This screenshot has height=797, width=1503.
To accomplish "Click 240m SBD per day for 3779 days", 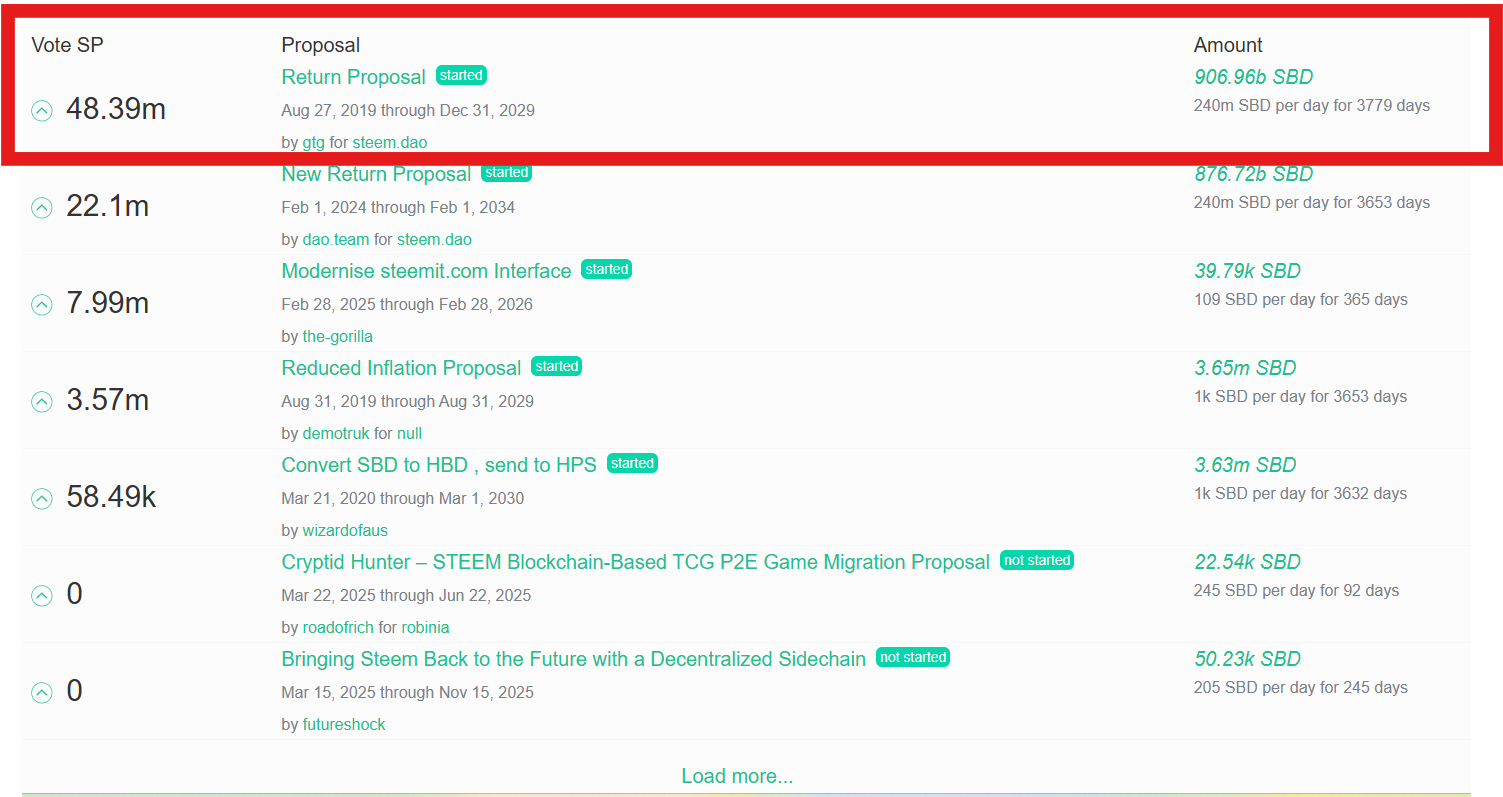I will pos(1312,105).
